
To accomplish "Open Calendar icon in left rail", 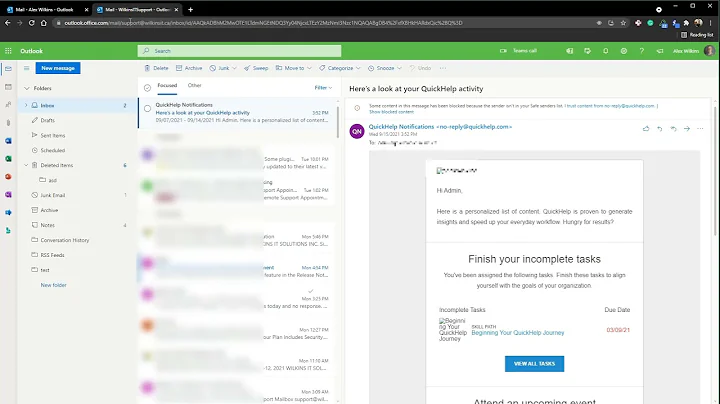I will [x=8, y=87].
